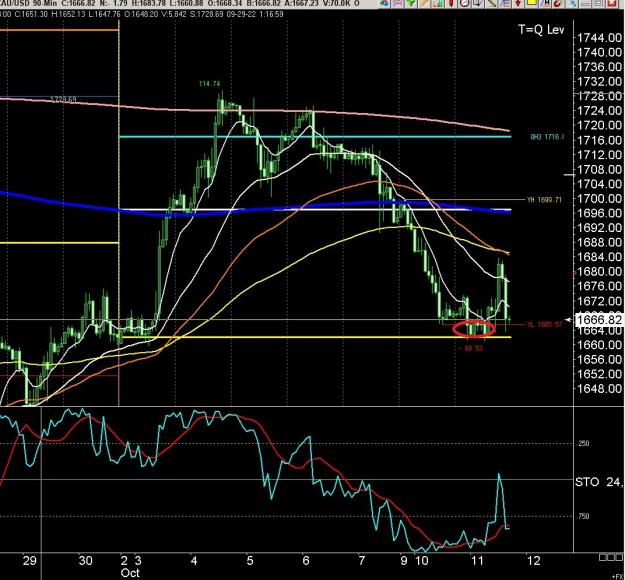Select the text annotation A tool
This screenshot has width=625, height=580.
click(545, 3)
